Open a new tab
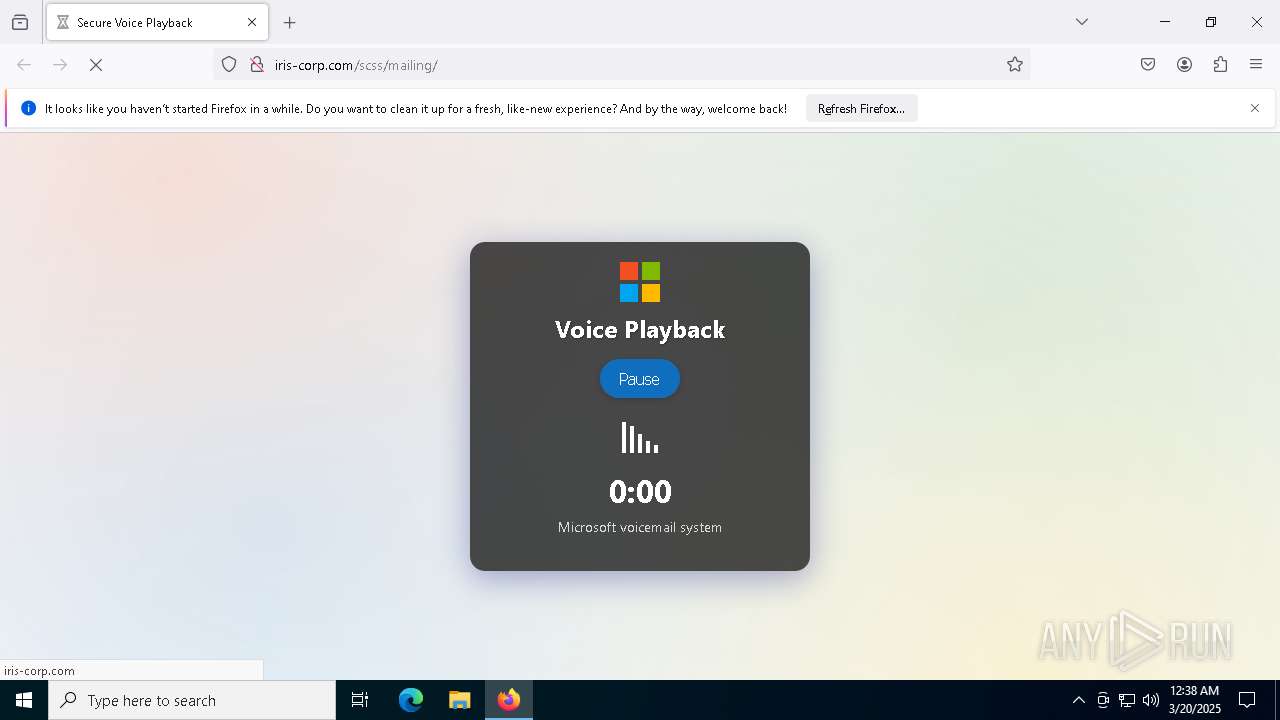The width and height of the screenshot is (1280, 720). click(290, 22)
